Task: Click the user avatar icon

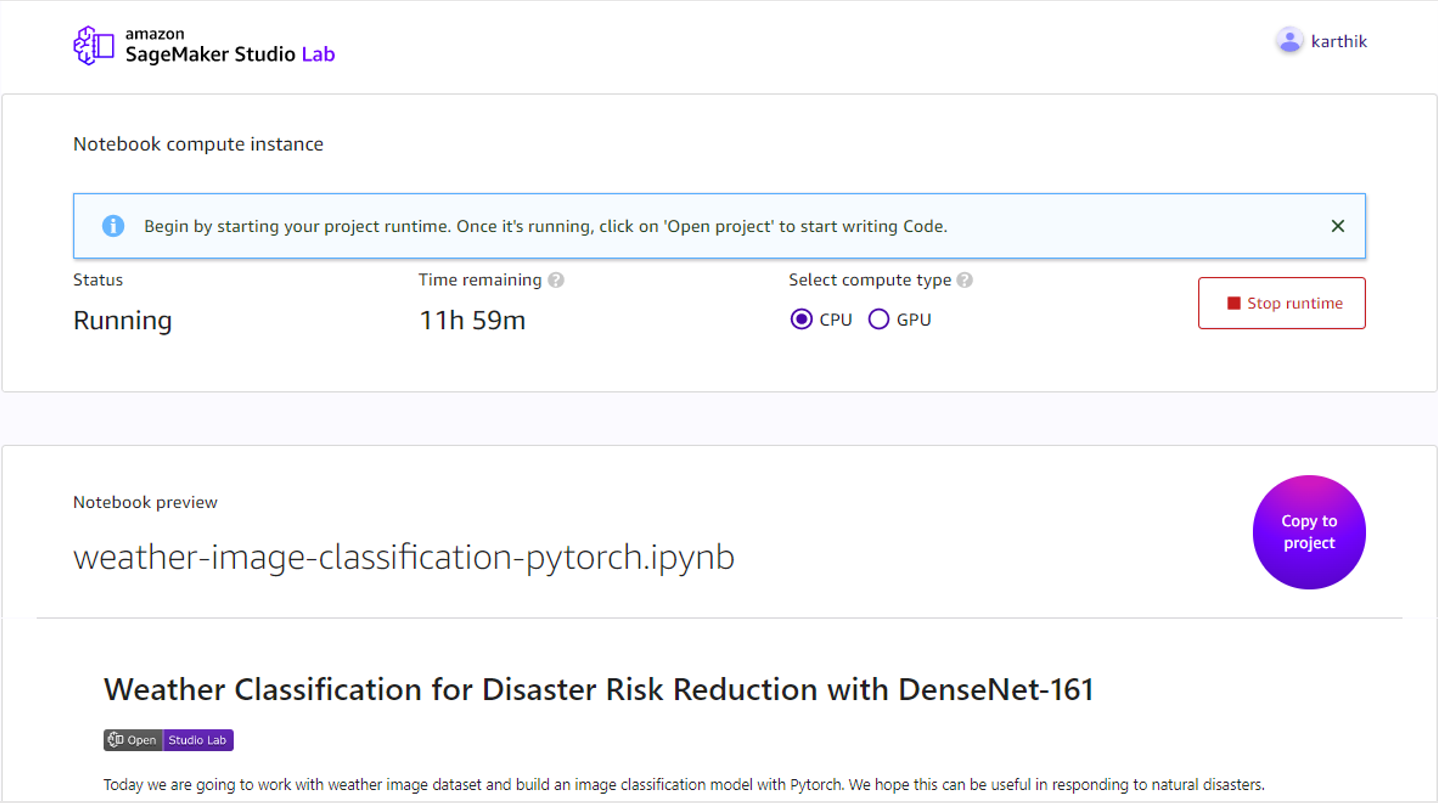Action: (1289, 41)
